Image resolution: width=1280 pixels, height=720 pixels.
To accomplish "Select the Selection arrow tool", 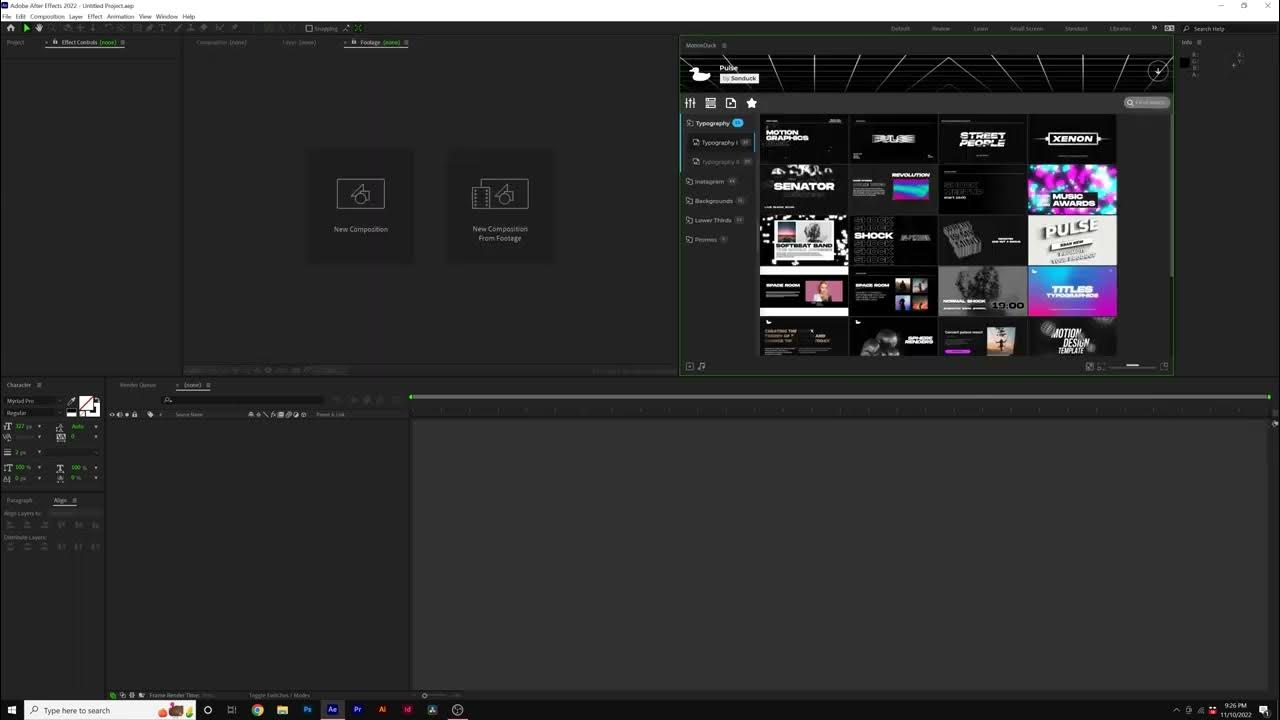I will coord(26,28).
